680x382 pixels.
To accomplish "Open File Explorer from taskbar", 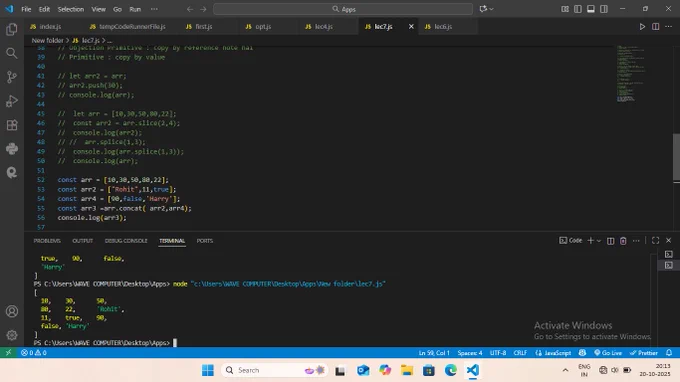I will pos(407,370).
